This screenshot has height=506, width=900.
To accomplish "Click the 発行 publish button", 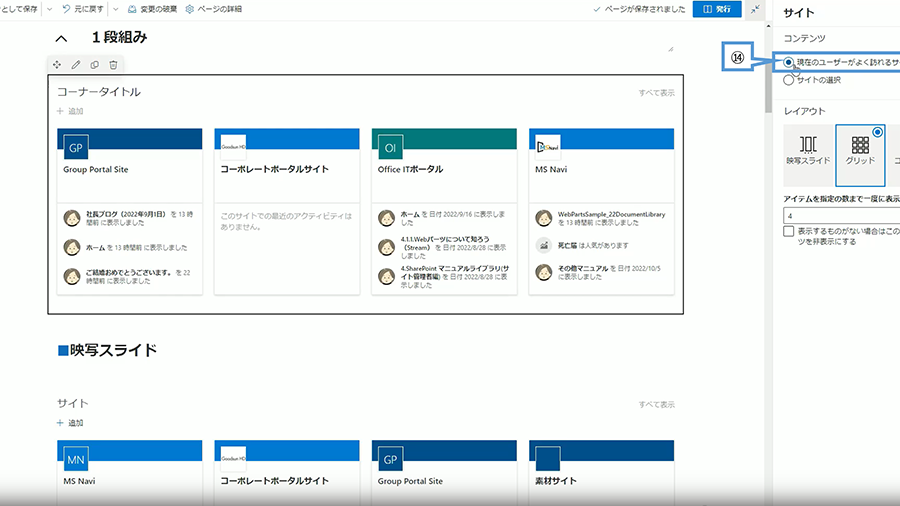I will (x=717, y=9).
